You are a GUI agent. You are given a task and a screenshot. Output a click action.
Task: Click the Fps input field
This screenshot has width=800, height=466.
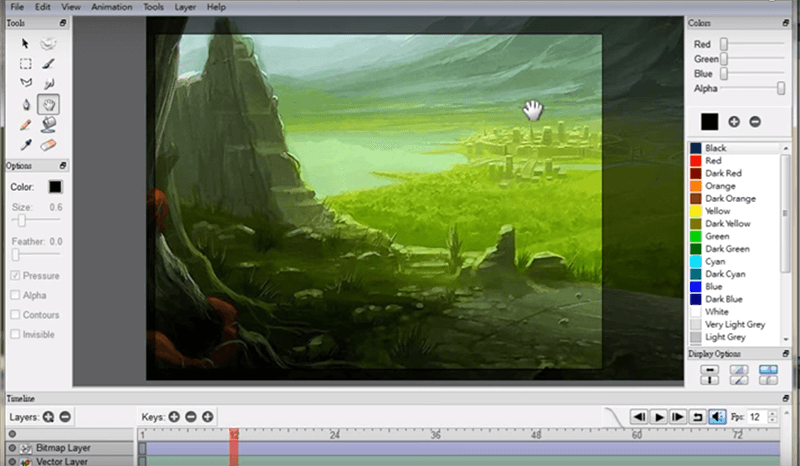(x=757, y=417)
